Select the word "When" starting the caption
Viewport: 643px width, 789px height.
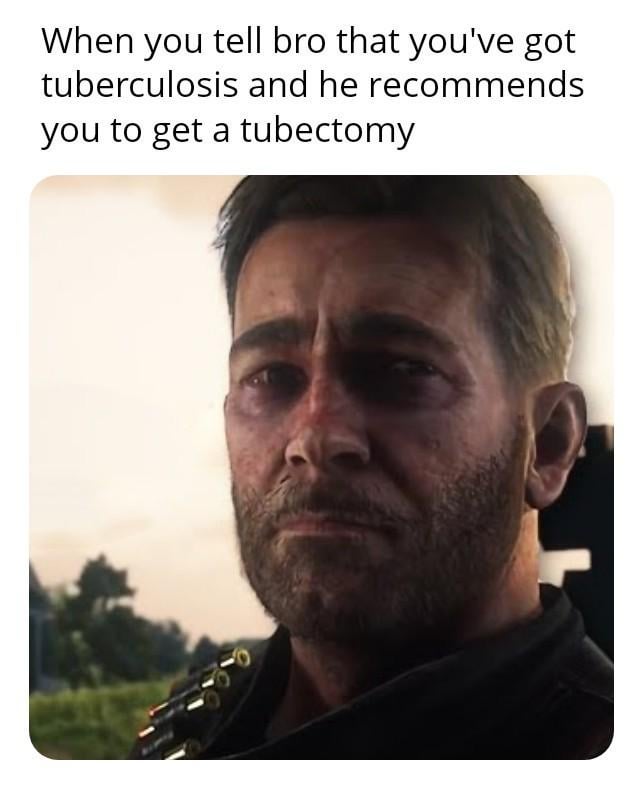(88, 41)
